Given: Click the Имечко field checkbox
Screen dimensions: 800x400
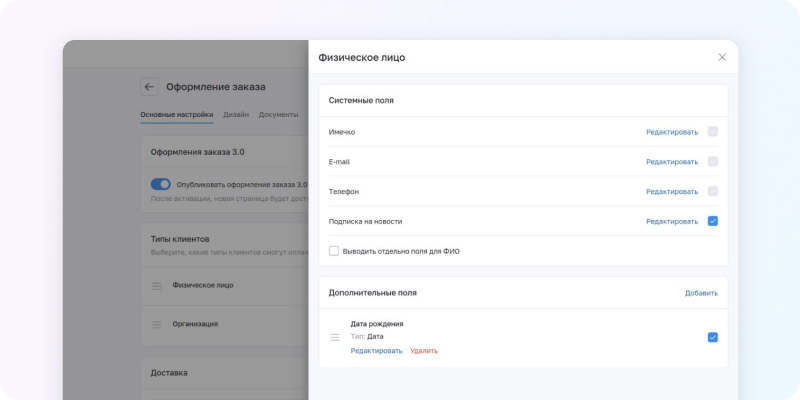Looking at the screenshot, I should [713, 132].
